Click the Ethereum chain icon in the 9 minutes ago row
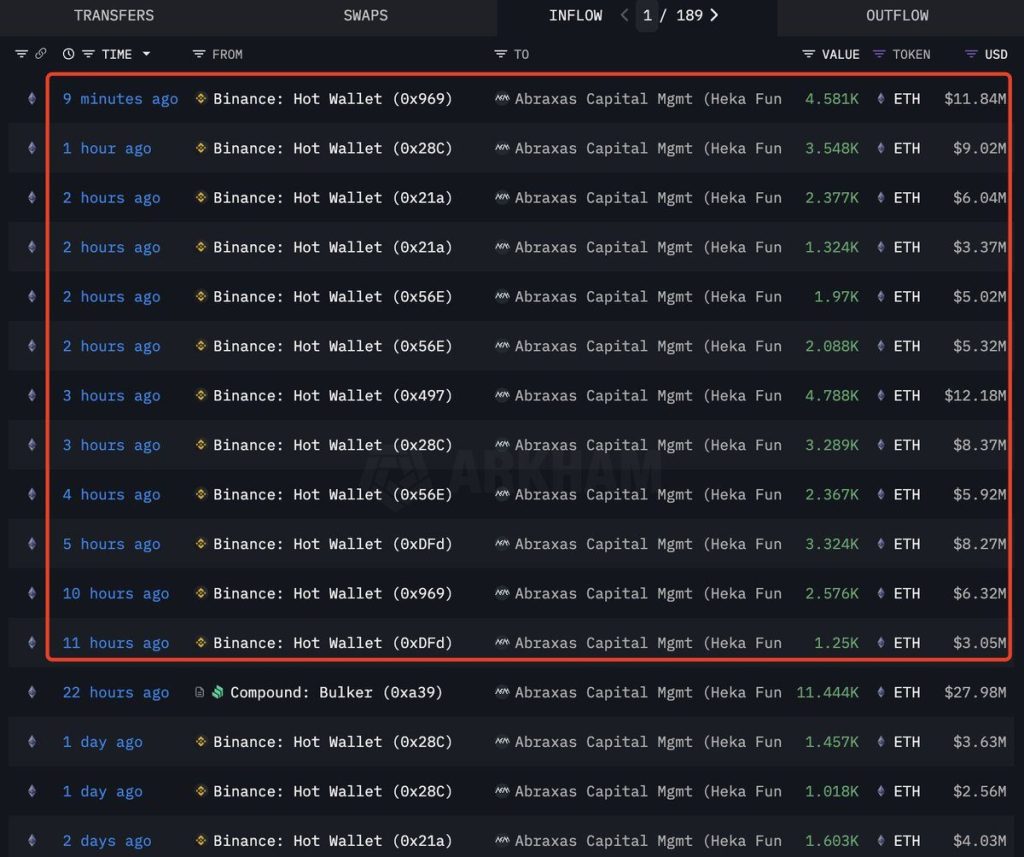The height and width of the screenshot is (857, 1024). click(31, 99)
